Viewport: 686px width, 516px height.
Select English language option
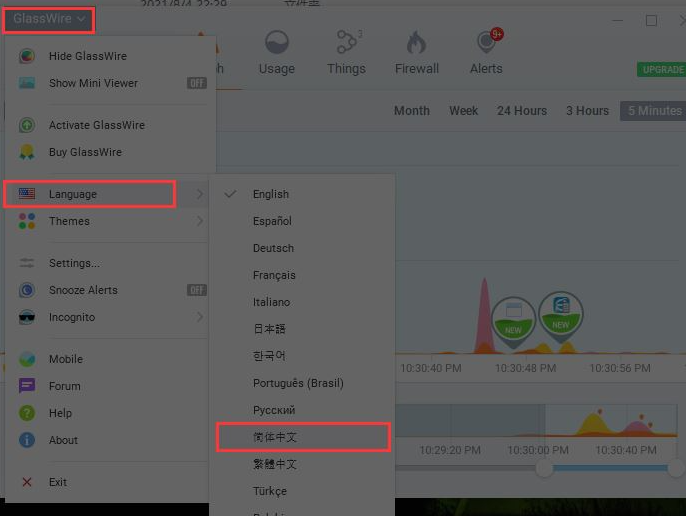coord(271,194)
